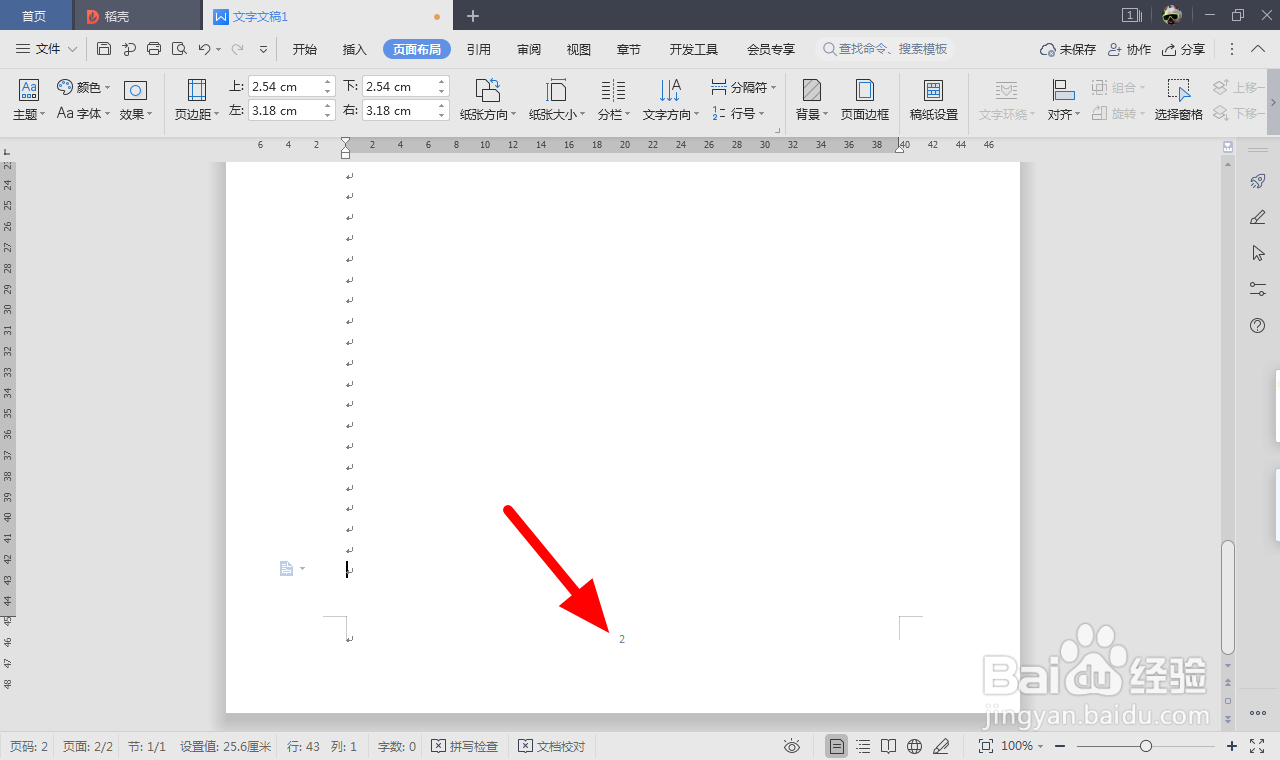Screen dimensions: 1280x760
Task: Open the 颜色 color palette option
Action: [83, 88]
